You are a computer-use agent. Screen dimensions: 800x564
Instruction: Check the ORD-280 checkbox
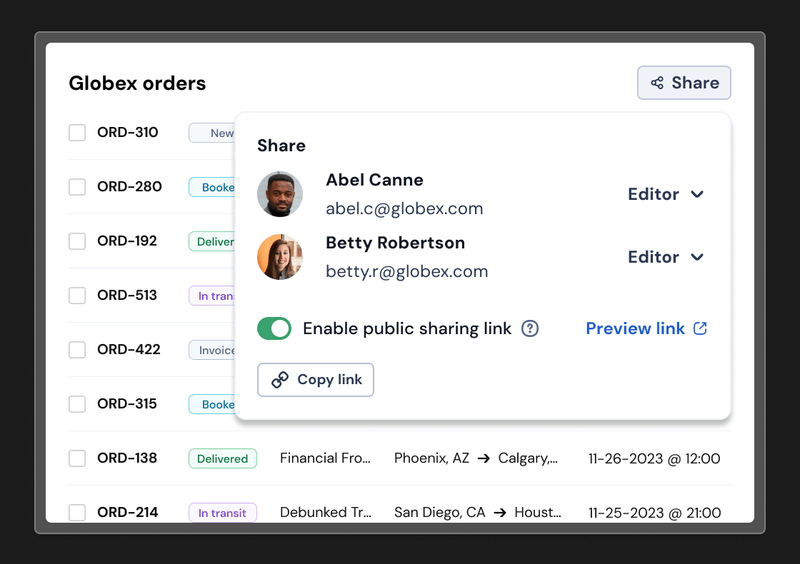point(77,187)
